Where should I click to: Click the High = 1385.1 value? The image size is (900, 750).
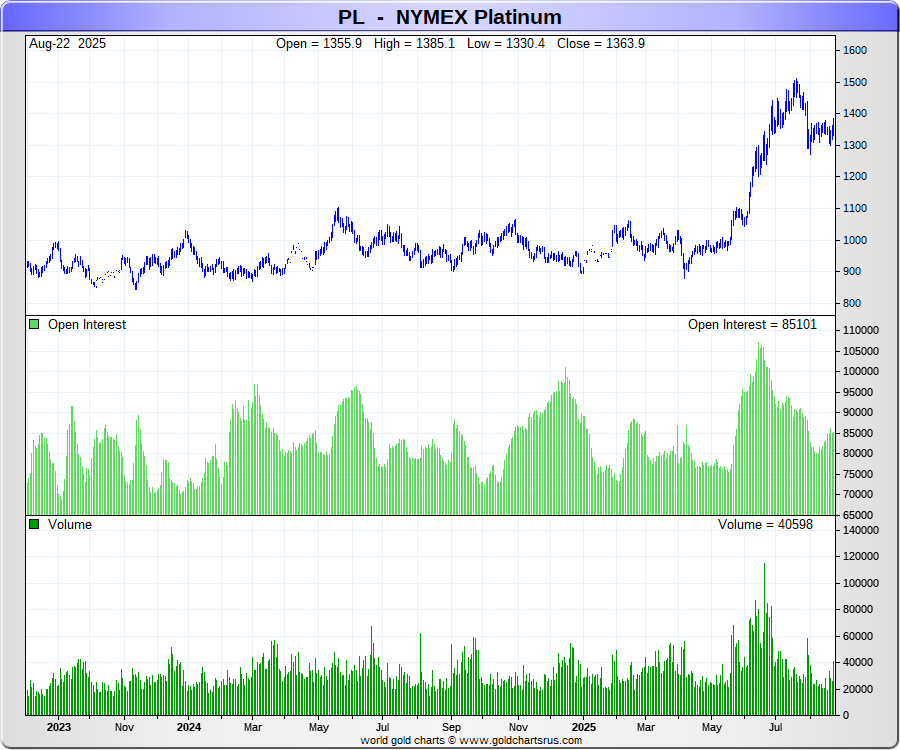coord(414,44)
